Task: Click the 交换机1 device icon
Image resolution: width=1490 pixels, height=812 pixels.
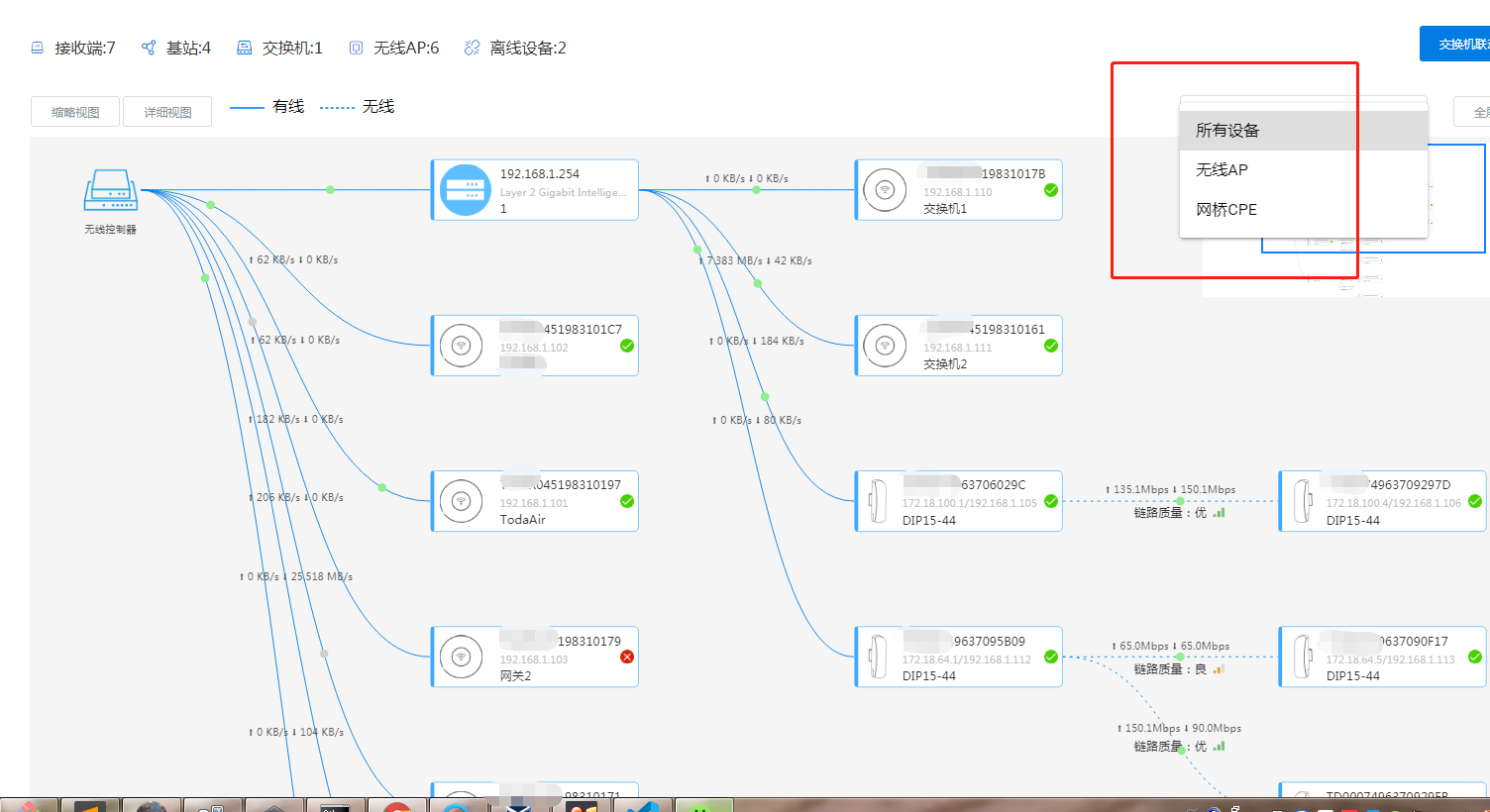Action: (885, 190)
